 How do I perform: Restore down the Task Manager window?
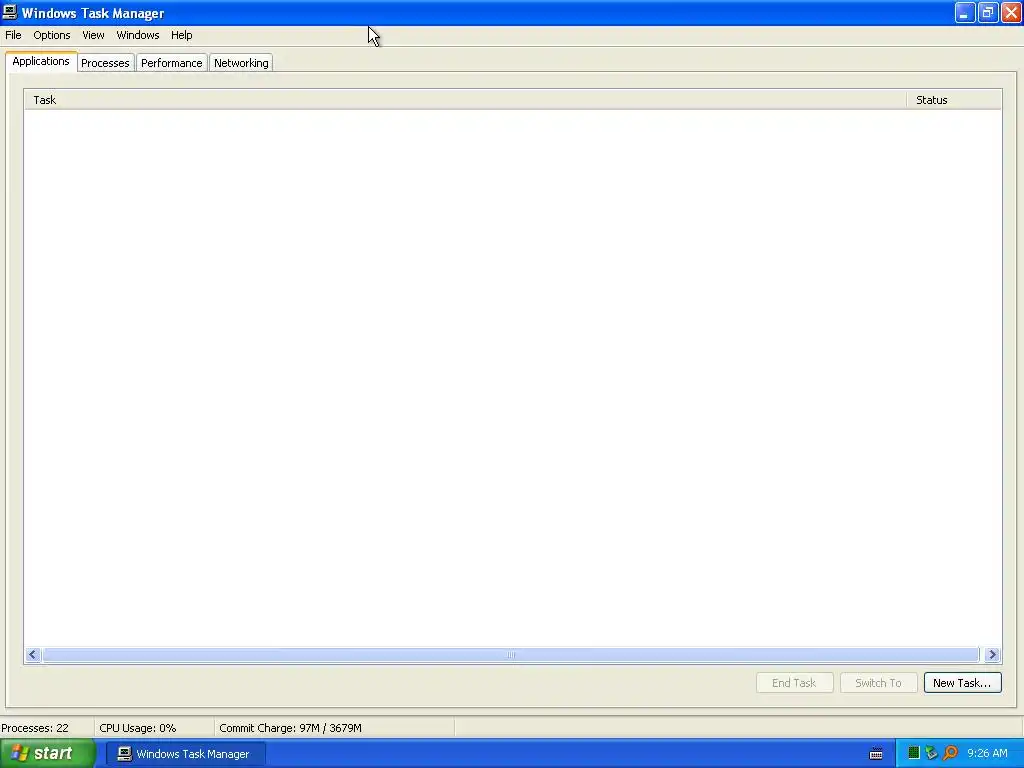point(988,12)
